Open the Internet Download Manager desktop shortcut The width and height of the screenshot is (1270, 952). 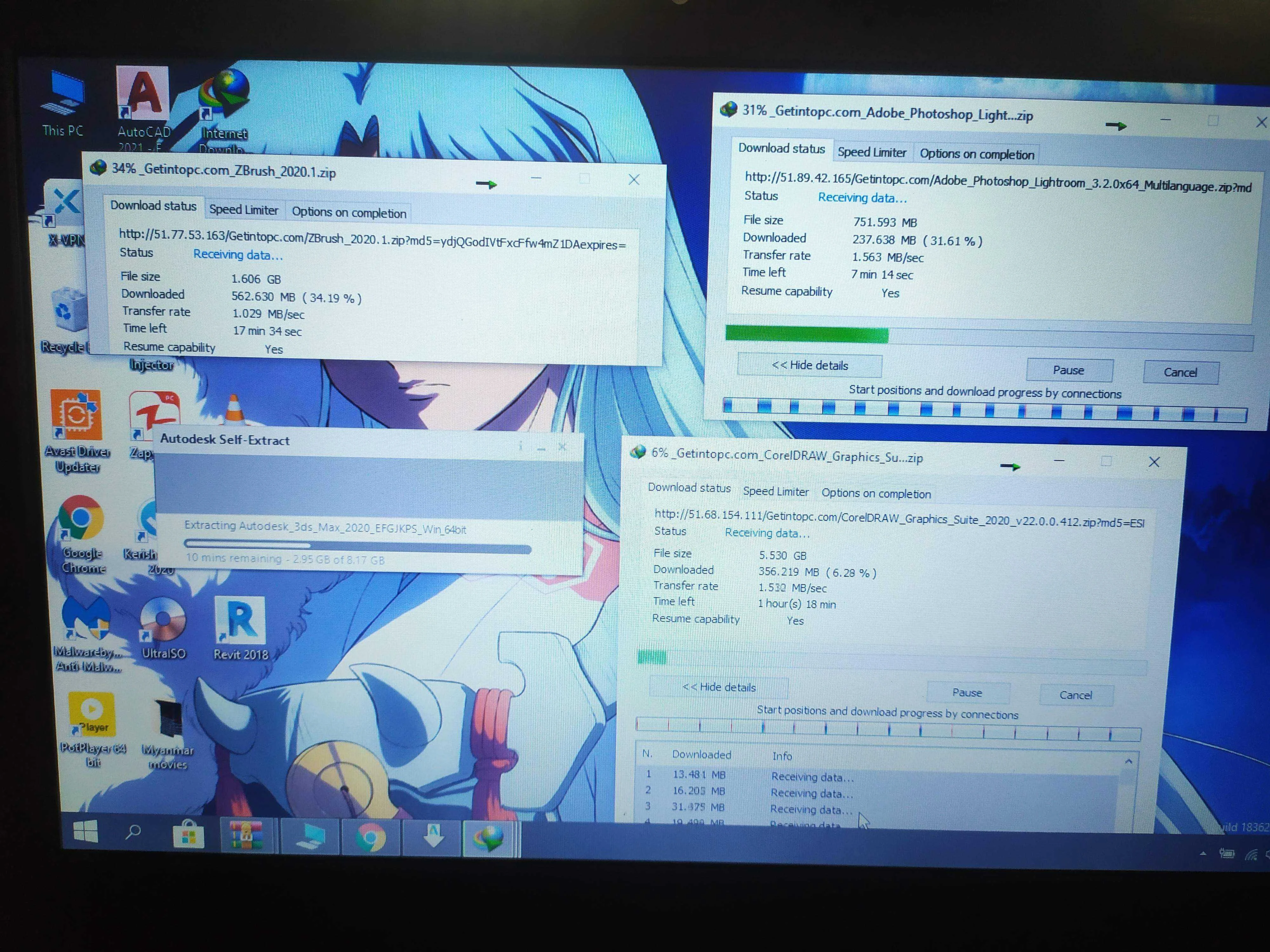pyautogui.click(x=225, y=110)
